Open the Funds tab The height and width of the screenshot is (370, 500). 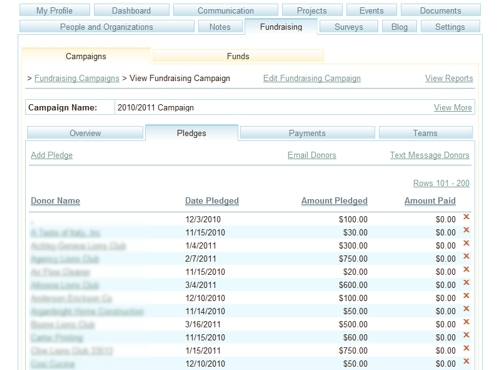[x=238, y=56]
